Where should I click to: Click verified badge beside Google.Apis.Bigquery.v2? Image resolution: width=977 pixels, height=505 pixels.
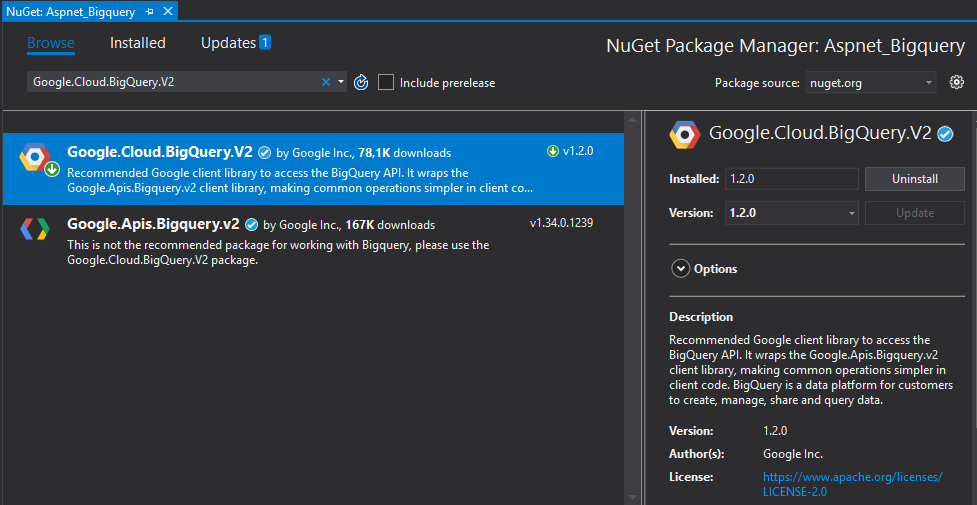(x=251, y=224)
